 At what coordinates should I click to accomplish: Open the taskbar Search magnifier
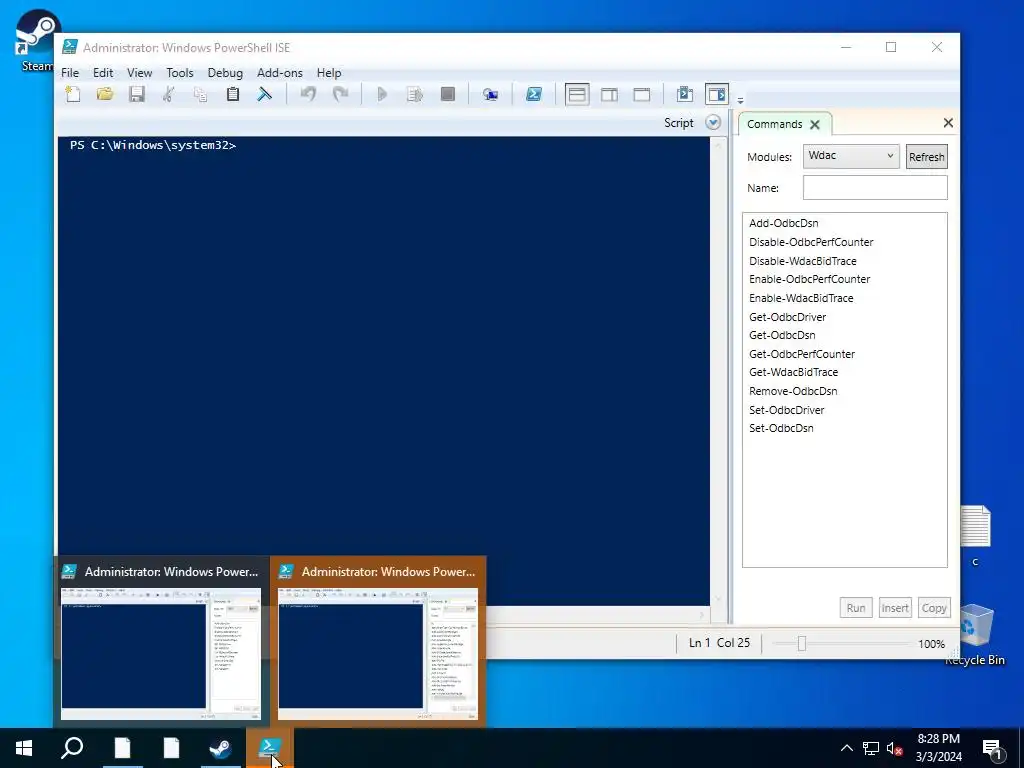tap(72, 748)
